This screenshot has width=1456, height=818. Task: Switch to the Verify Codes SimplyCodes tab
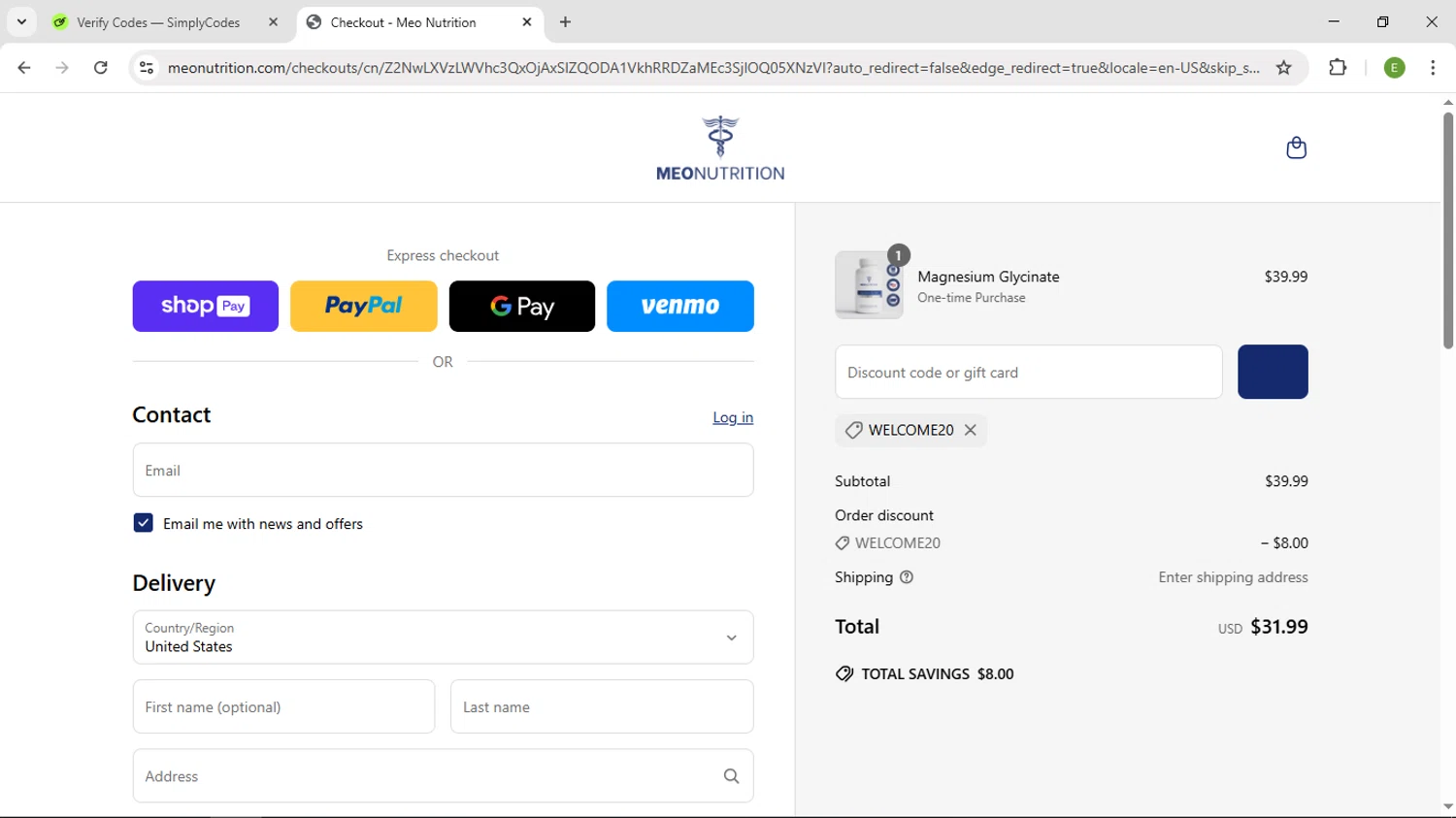158,22
